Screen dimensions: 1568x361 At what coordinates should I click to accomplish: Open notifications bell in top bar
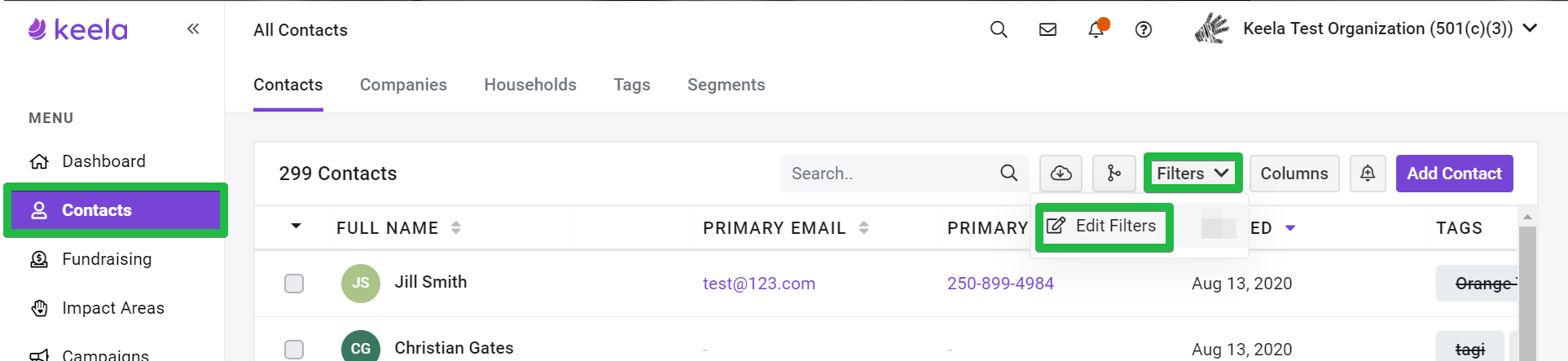click(x=1097, y=29)
